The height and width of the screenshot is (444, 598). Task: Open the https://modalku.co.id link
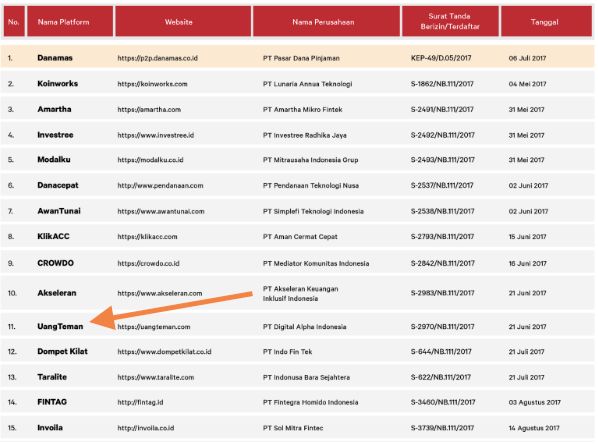click(x=150, y=160)
